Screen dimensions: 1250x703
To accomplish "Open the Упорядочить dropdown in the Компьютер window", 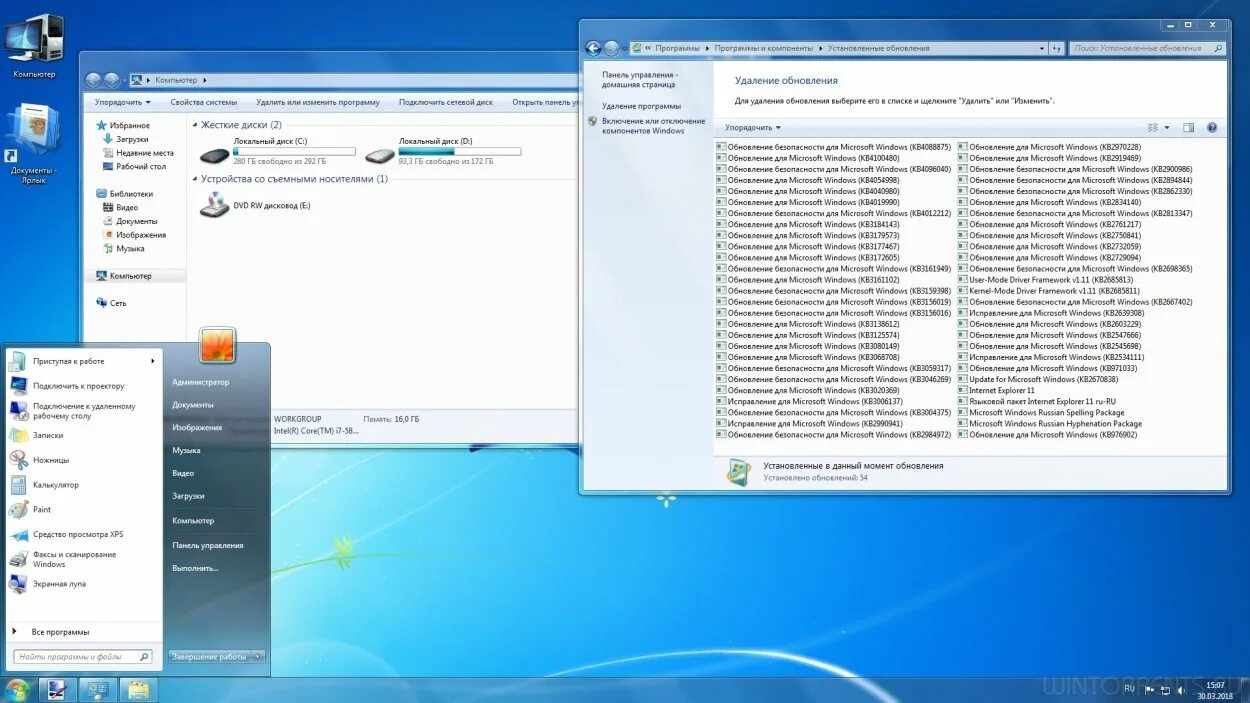I will 122,102.
